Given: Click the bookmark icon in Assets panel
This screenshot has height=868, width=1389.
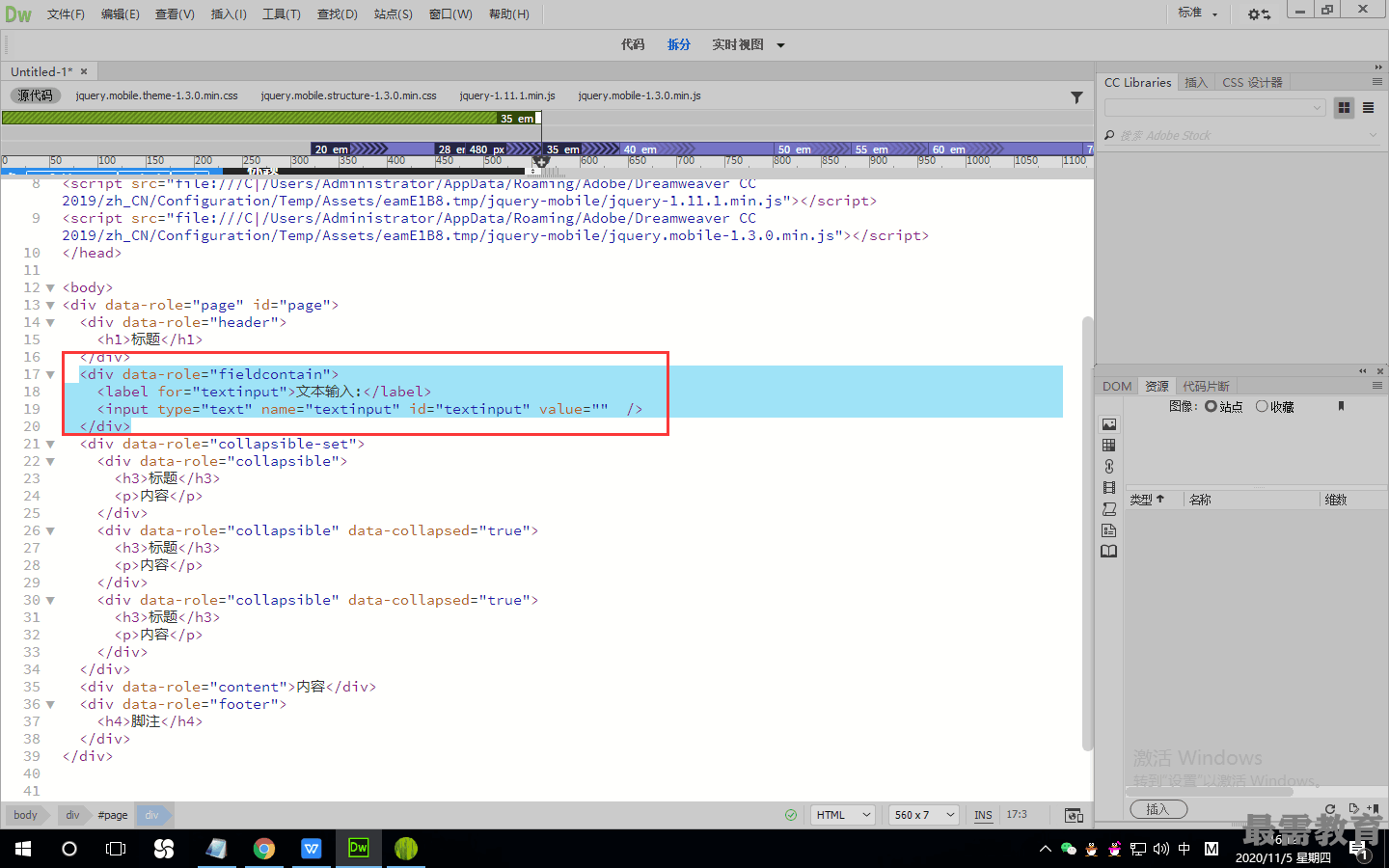Looking at the screenshot, I should [1341, 406].
